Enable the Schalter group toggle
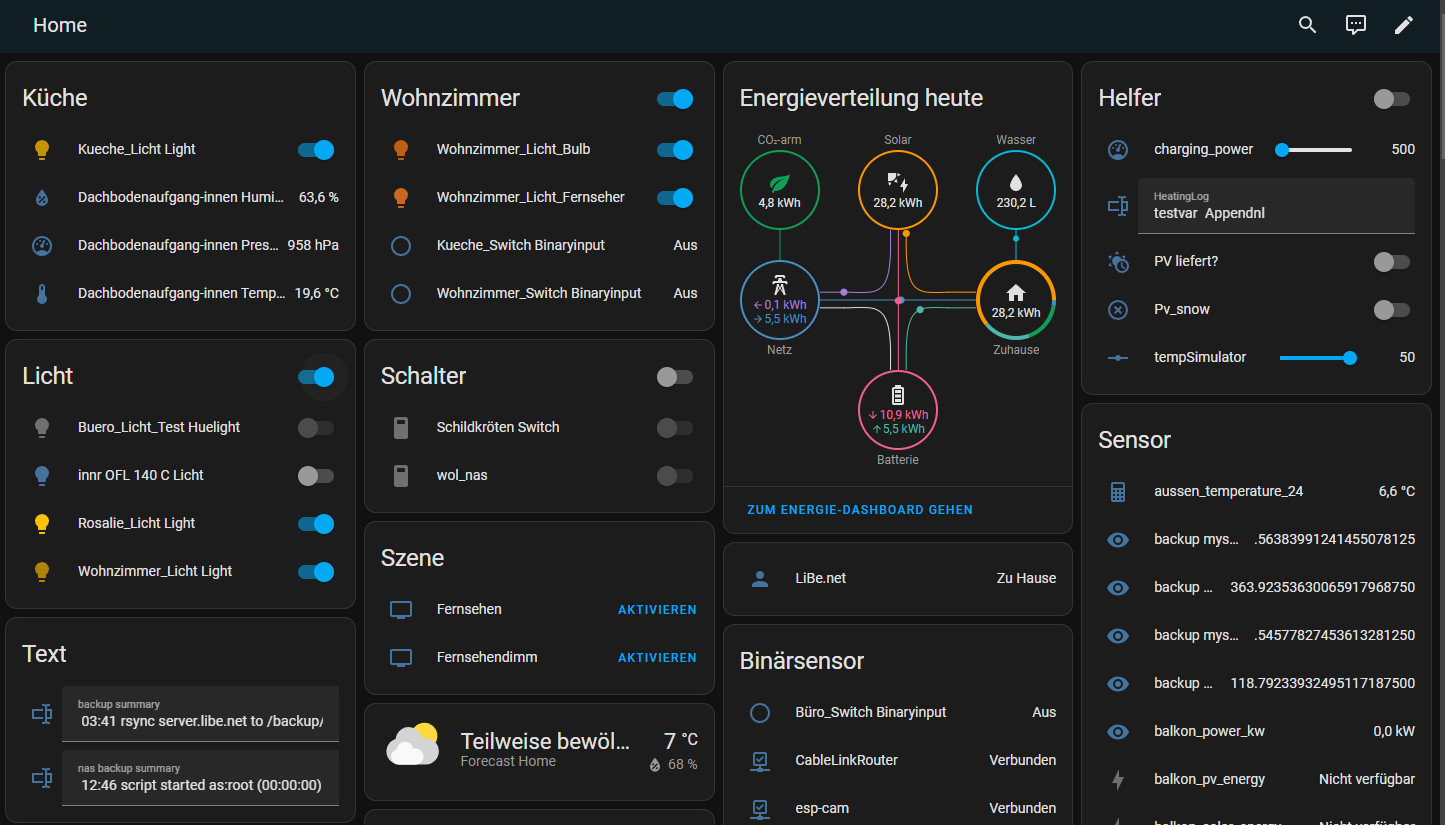Image resolution: width=1445 pixels, height=825 pixels. click(x=675, y=377)
